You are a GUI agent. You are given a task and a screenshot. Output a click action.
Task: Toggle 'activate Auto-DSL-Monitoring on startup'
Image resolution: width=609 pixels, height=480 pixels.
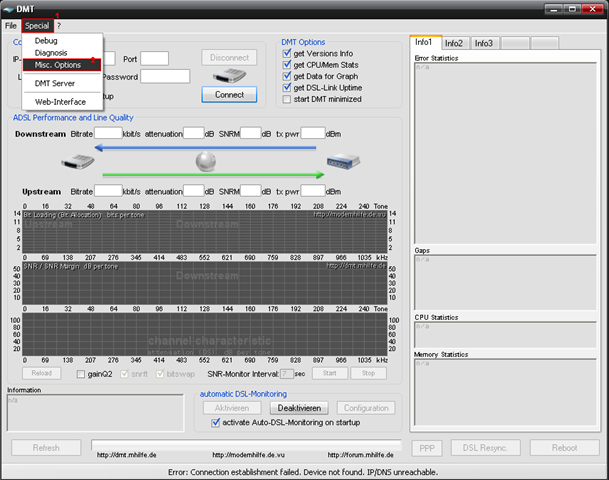[215, 423]
